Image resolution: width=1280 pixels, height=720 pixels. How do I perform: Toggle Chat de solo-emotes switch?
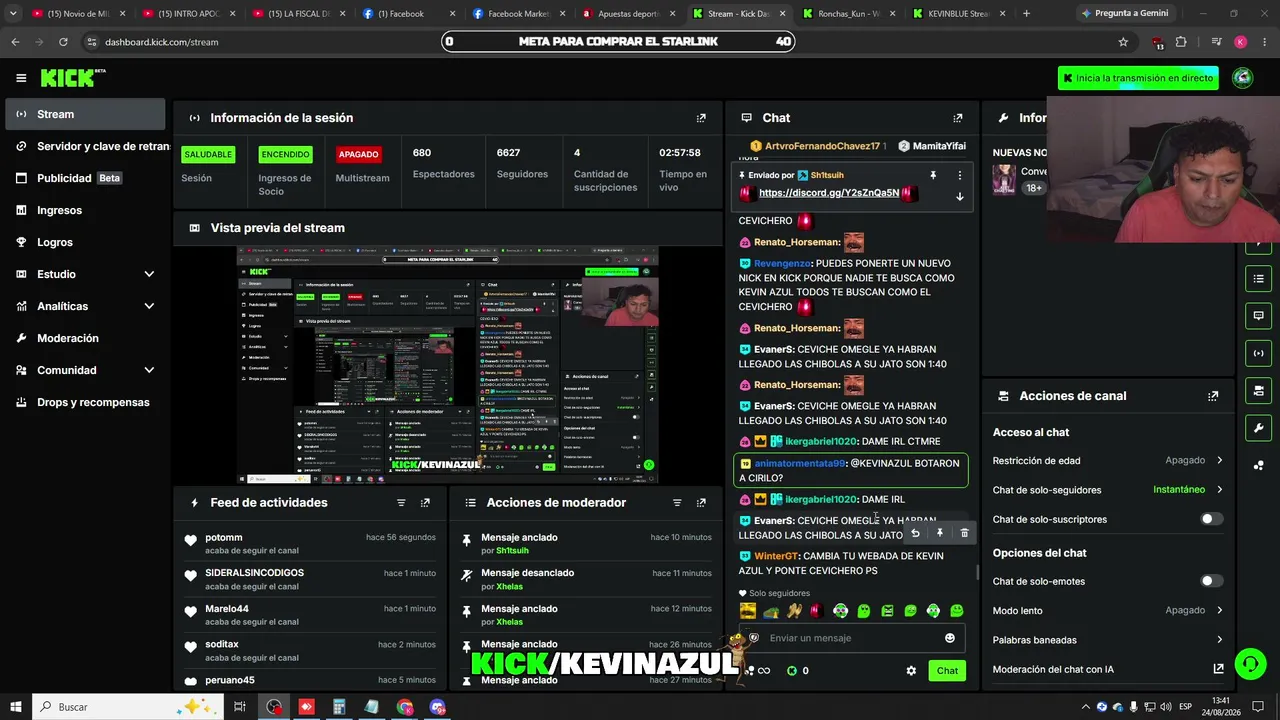click(x=1212, y=581)
